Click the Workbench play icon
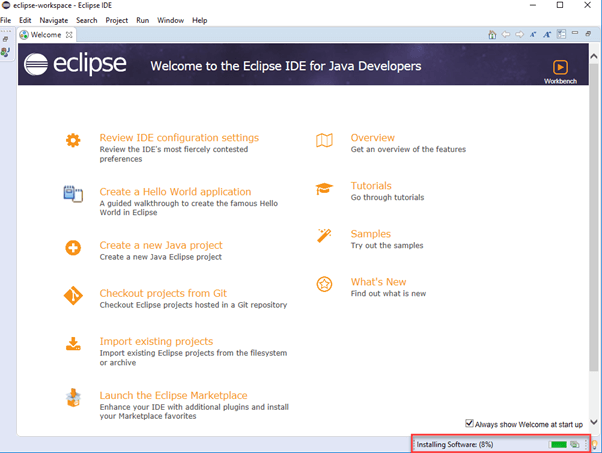This screenshot has height=453, width=602. 557,66
